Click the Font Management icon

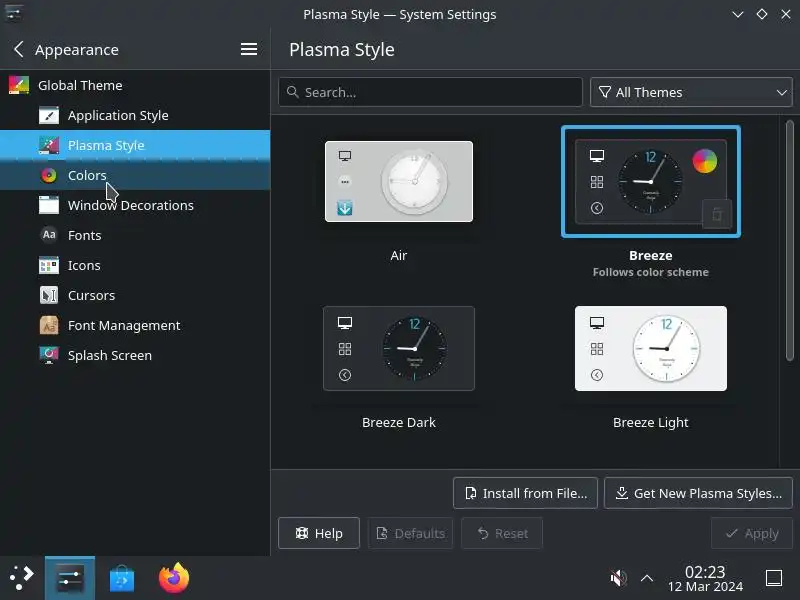pos(49,326)
